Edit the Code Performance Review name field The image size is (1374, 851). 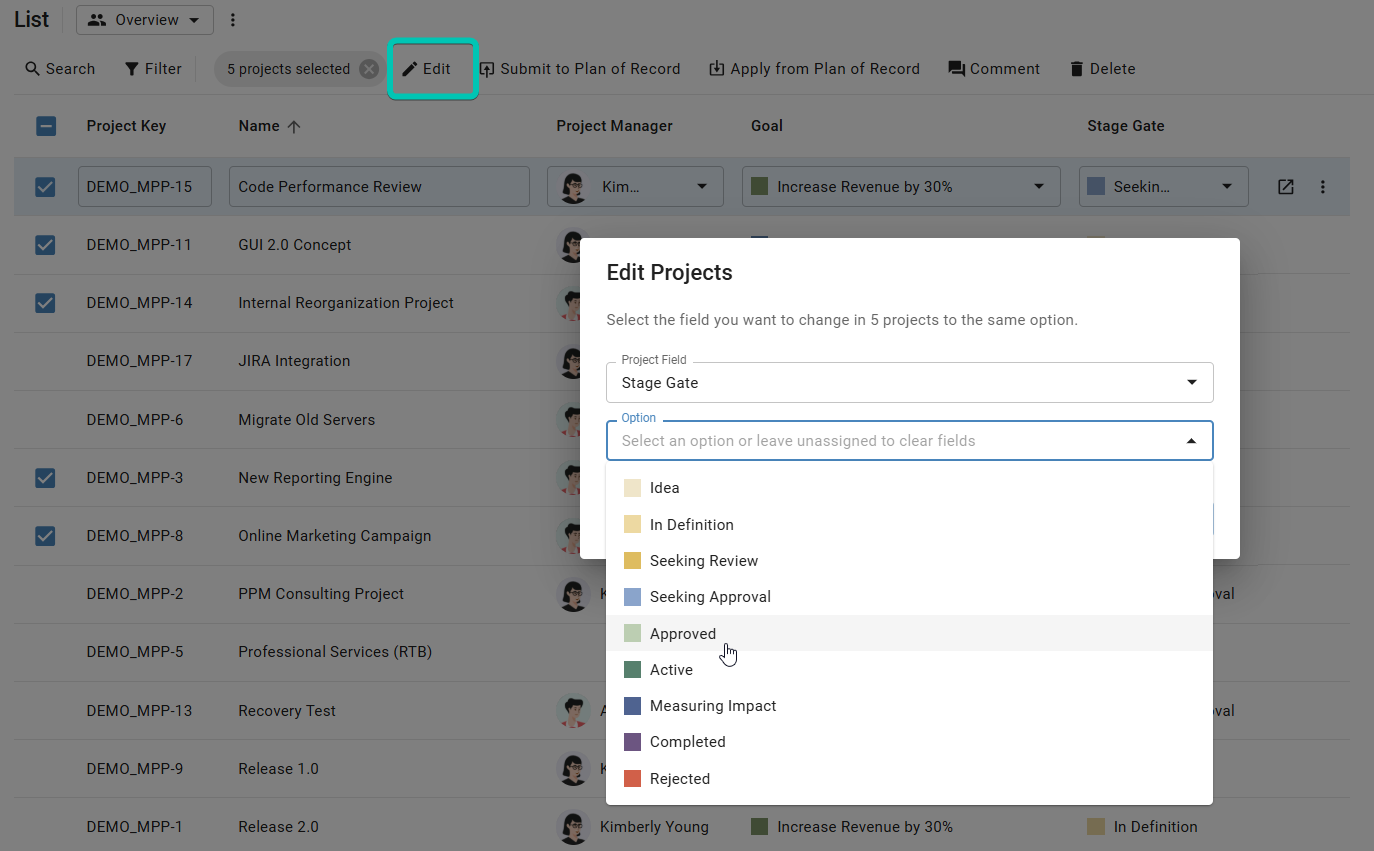(379, 187)
